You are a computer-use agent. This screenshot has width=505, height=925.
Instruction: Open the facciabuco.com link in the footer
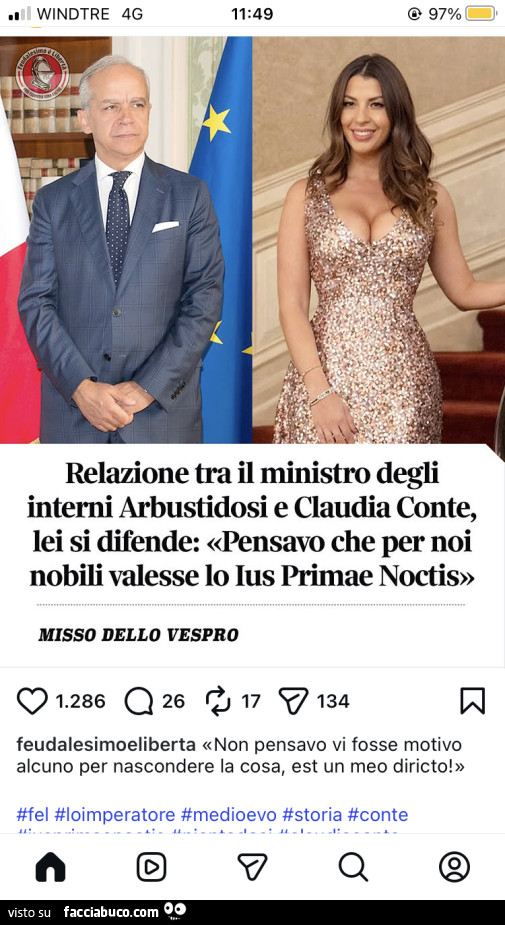(x=111, y=912)
